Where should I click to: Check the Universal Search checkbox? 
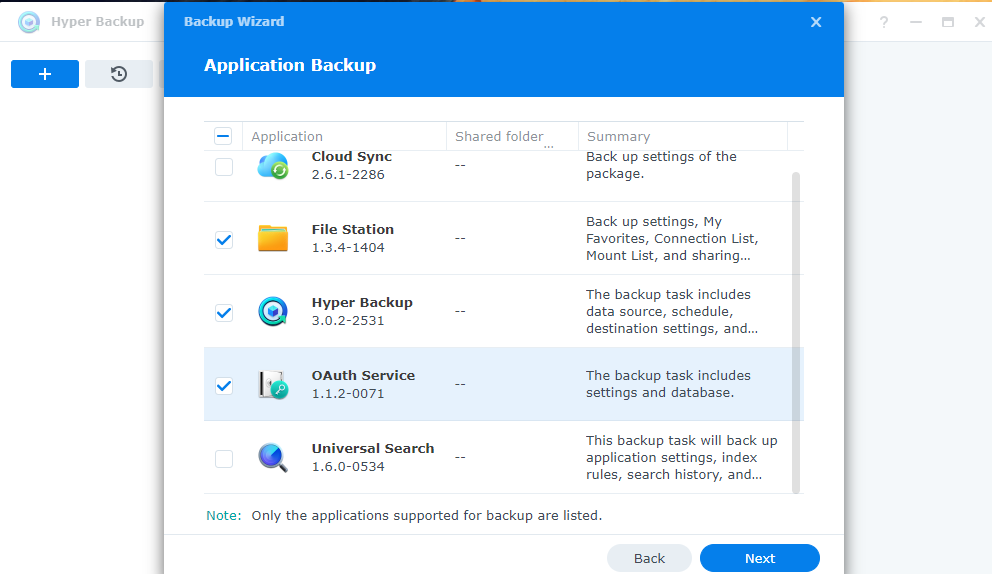pyautogui.click(x=224, y=458)
